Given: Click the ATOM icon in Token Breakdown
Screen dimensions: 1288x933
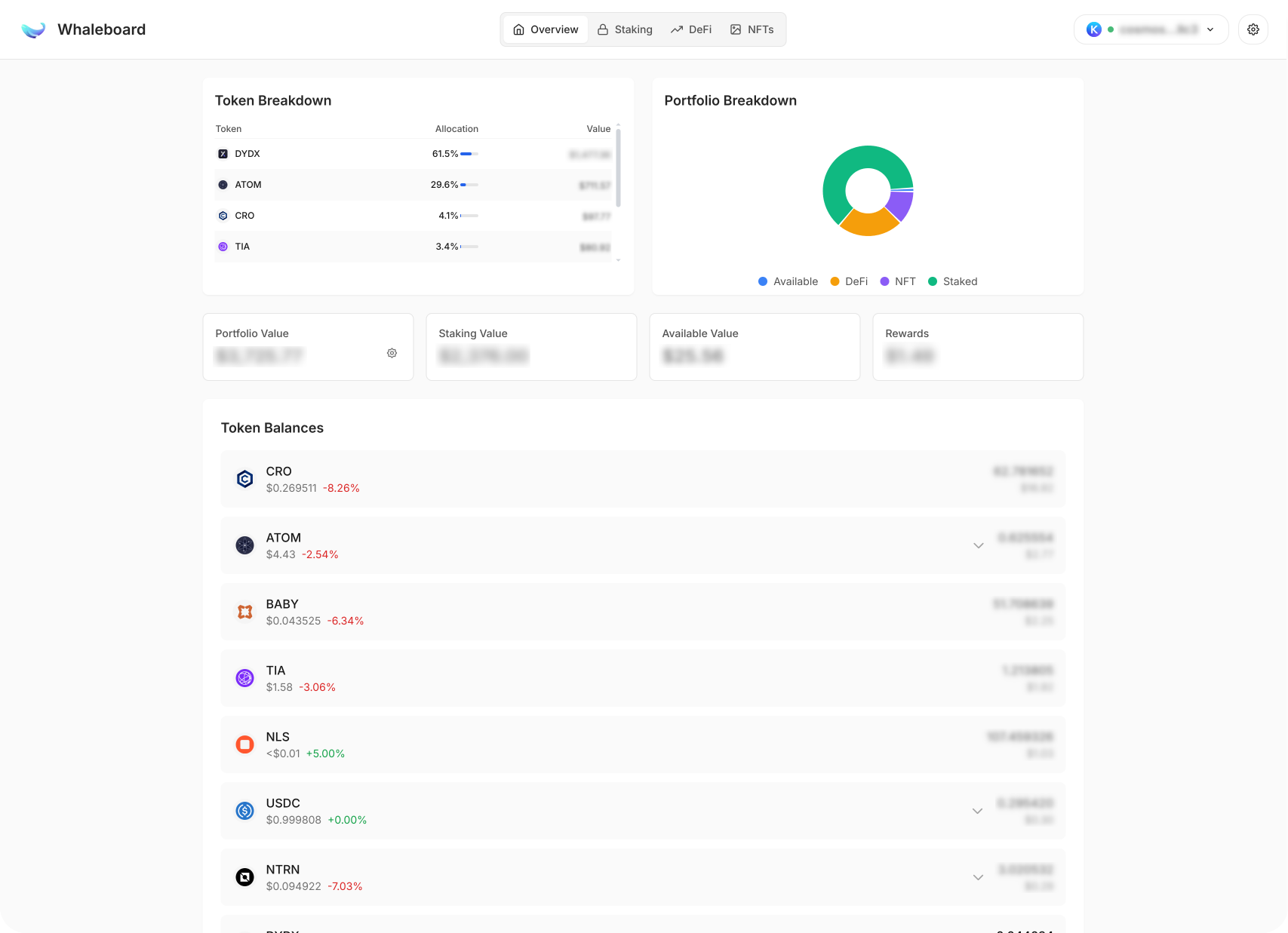Looking at the screenshot, I should 223,185.
